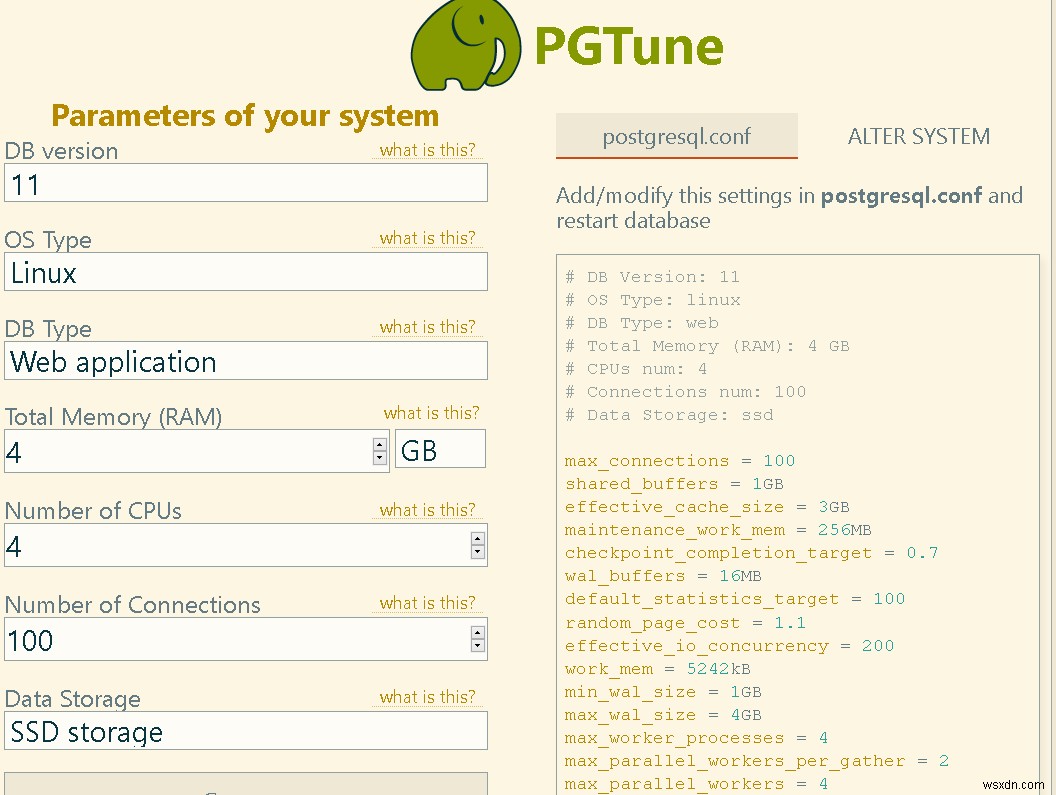
Task: Open 'what is this?' for DB version
Action: pyautogui.click(x=428, y=150)
